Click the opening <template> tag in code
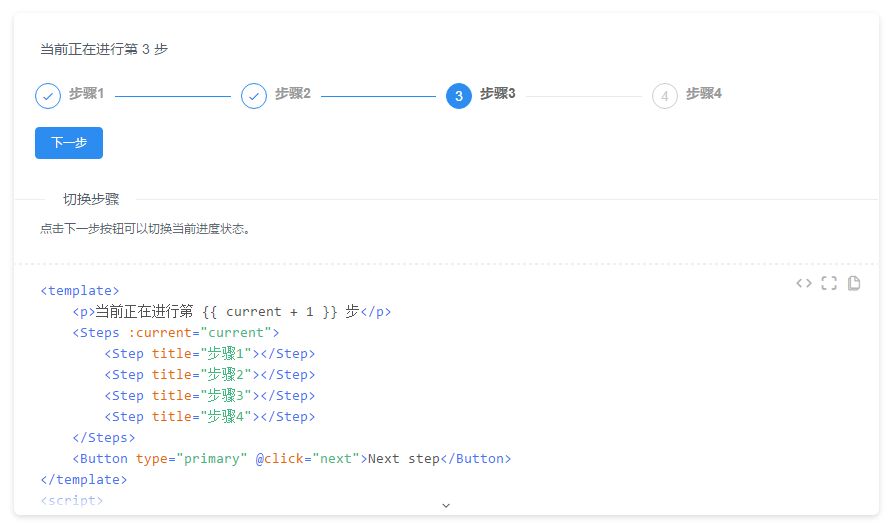The image size is (889, 524). pos(80,291)
